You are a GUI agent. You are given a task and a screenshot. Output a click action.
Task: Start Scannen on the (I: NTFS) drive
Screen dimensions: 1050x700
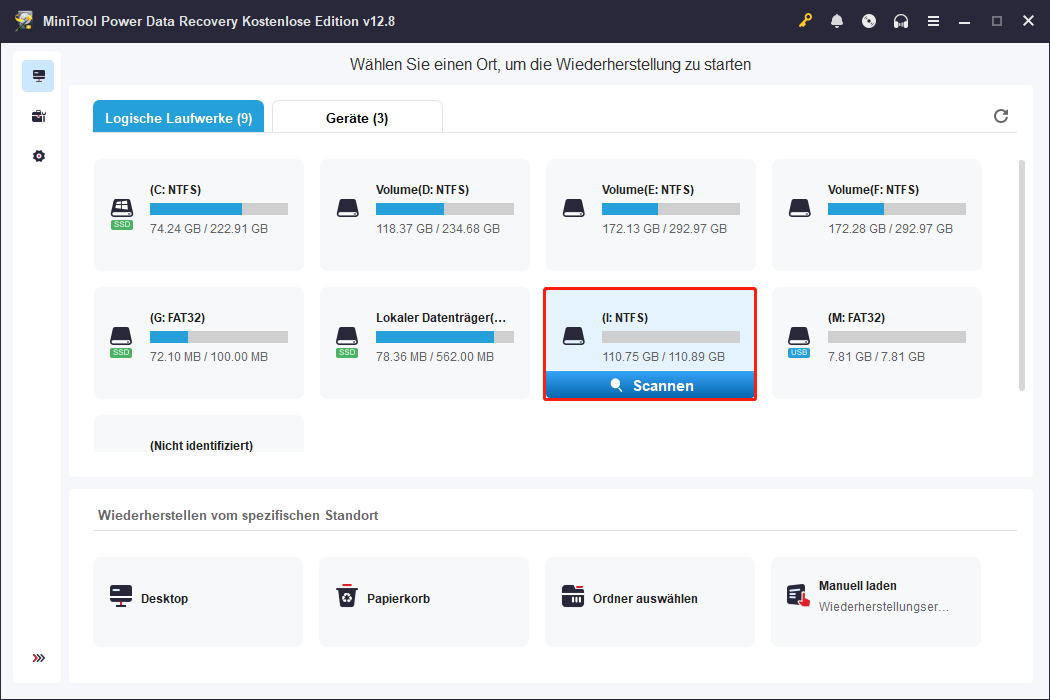(x=650, y=385)
